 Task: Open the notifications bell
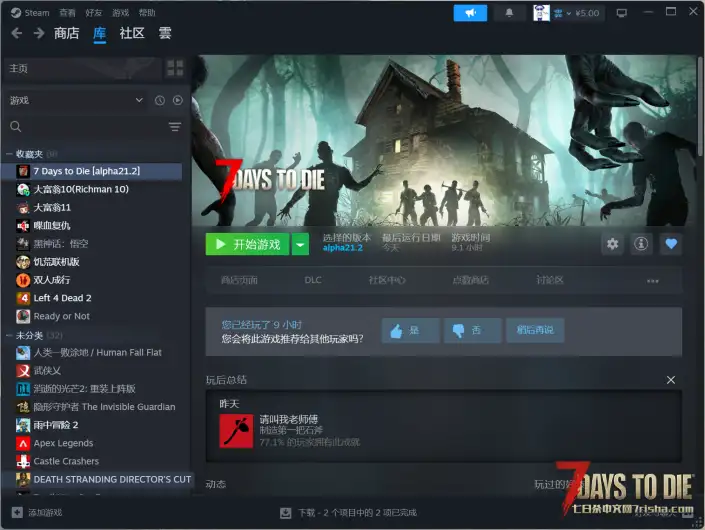509,13
